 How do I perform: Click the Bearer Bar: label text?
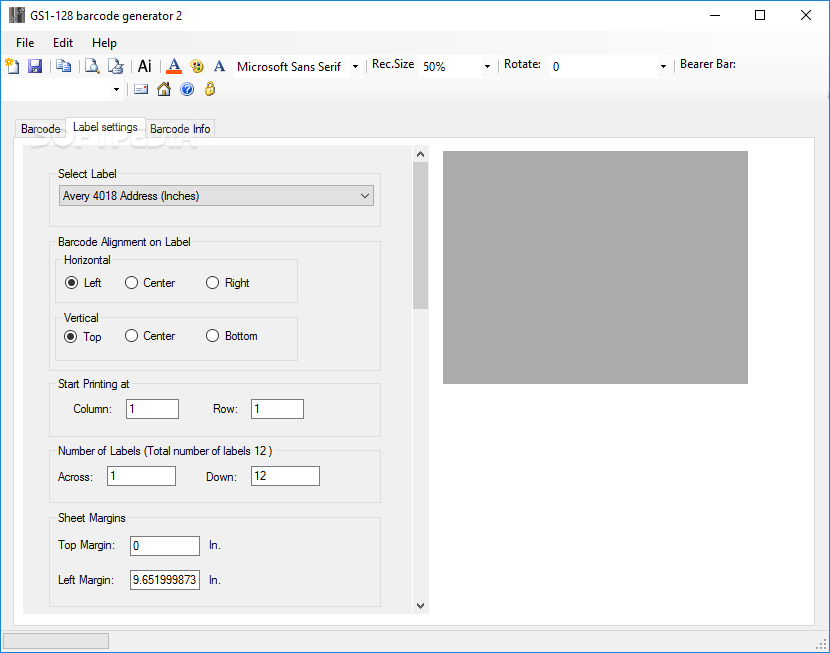(x=708, y=64)
